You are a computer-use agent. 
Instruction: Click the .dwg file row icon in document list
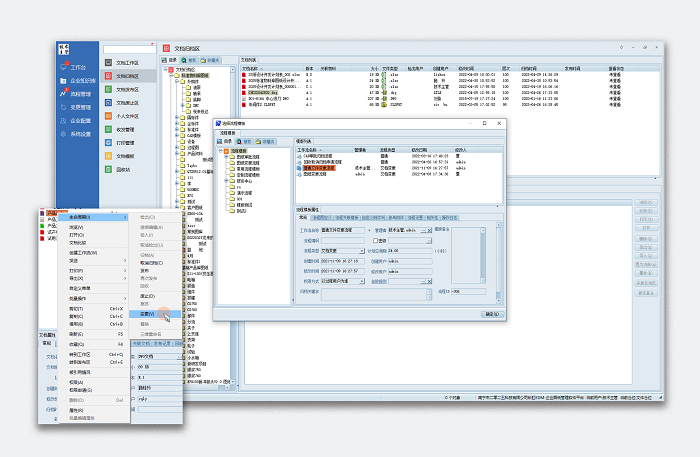coord(244,93)
